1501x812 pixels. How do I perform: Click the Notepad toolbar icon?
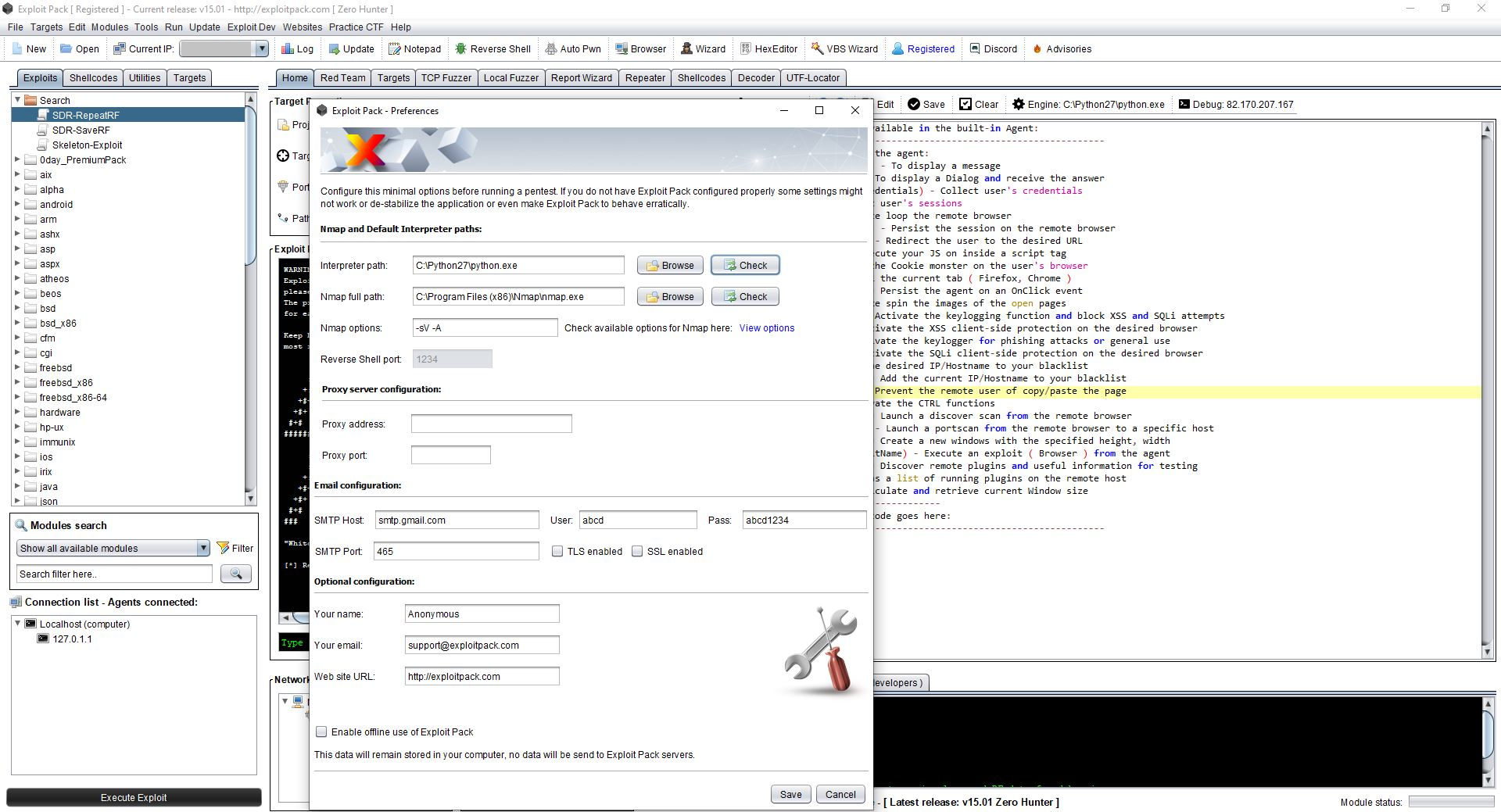point(414,48)
